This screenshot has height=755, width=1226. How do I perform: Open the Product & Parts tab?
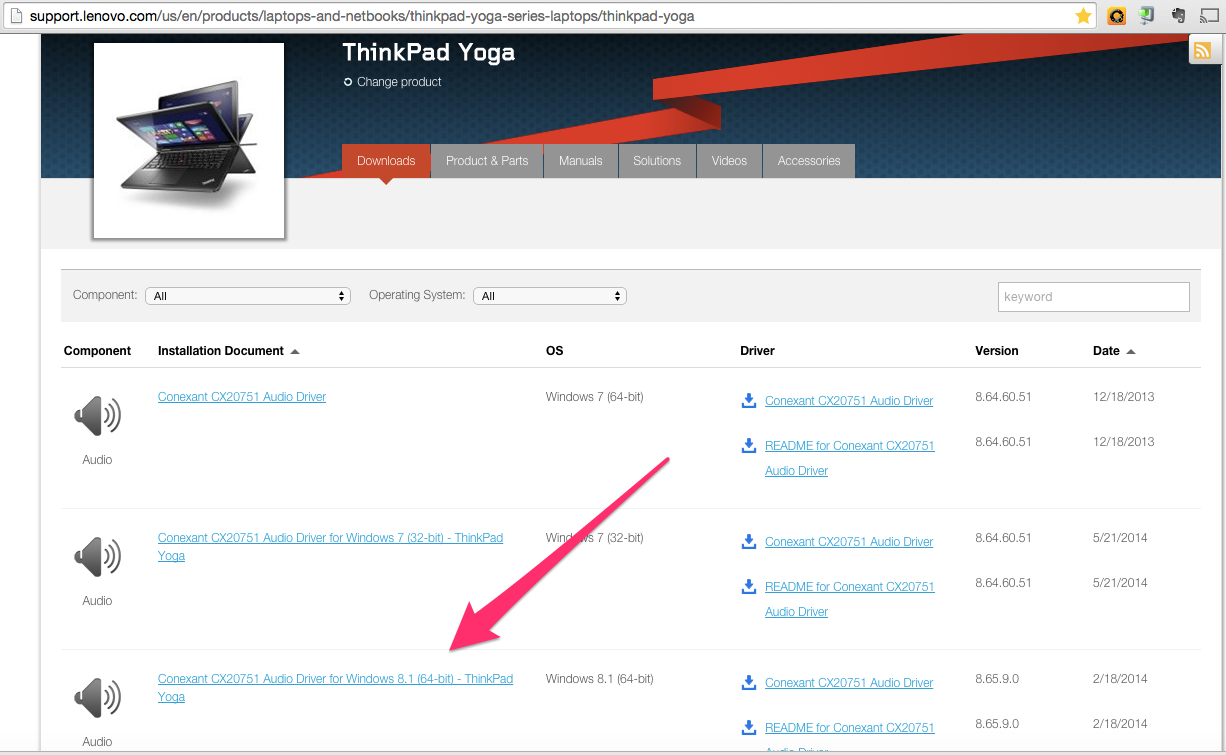point(487,161)
